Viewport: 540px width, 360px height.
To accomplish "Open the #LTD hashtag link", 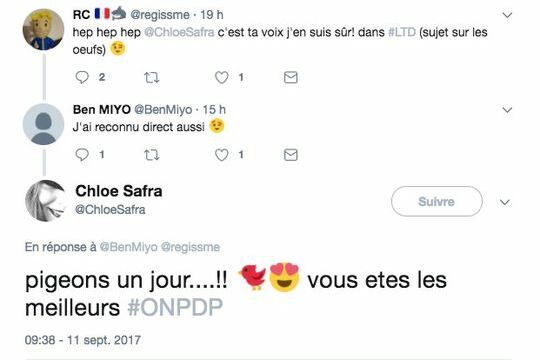I will pyautogui.click(x=402, y=32).
